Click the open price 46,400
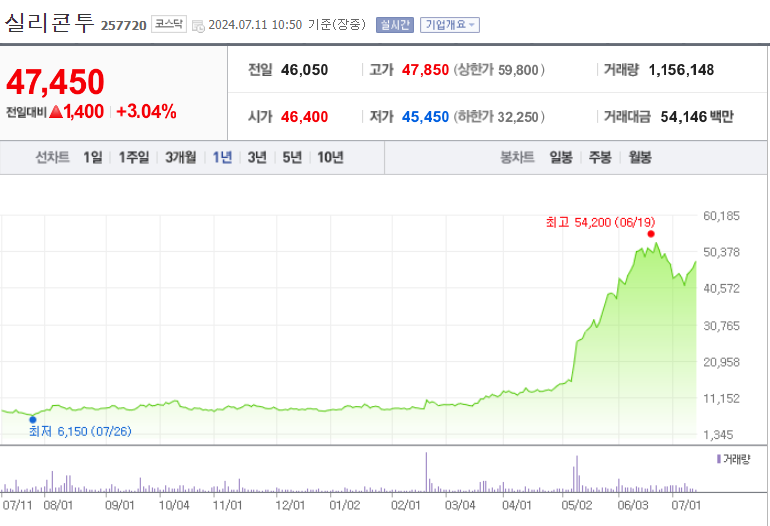The image size is (770, 526). coord(304,117)
